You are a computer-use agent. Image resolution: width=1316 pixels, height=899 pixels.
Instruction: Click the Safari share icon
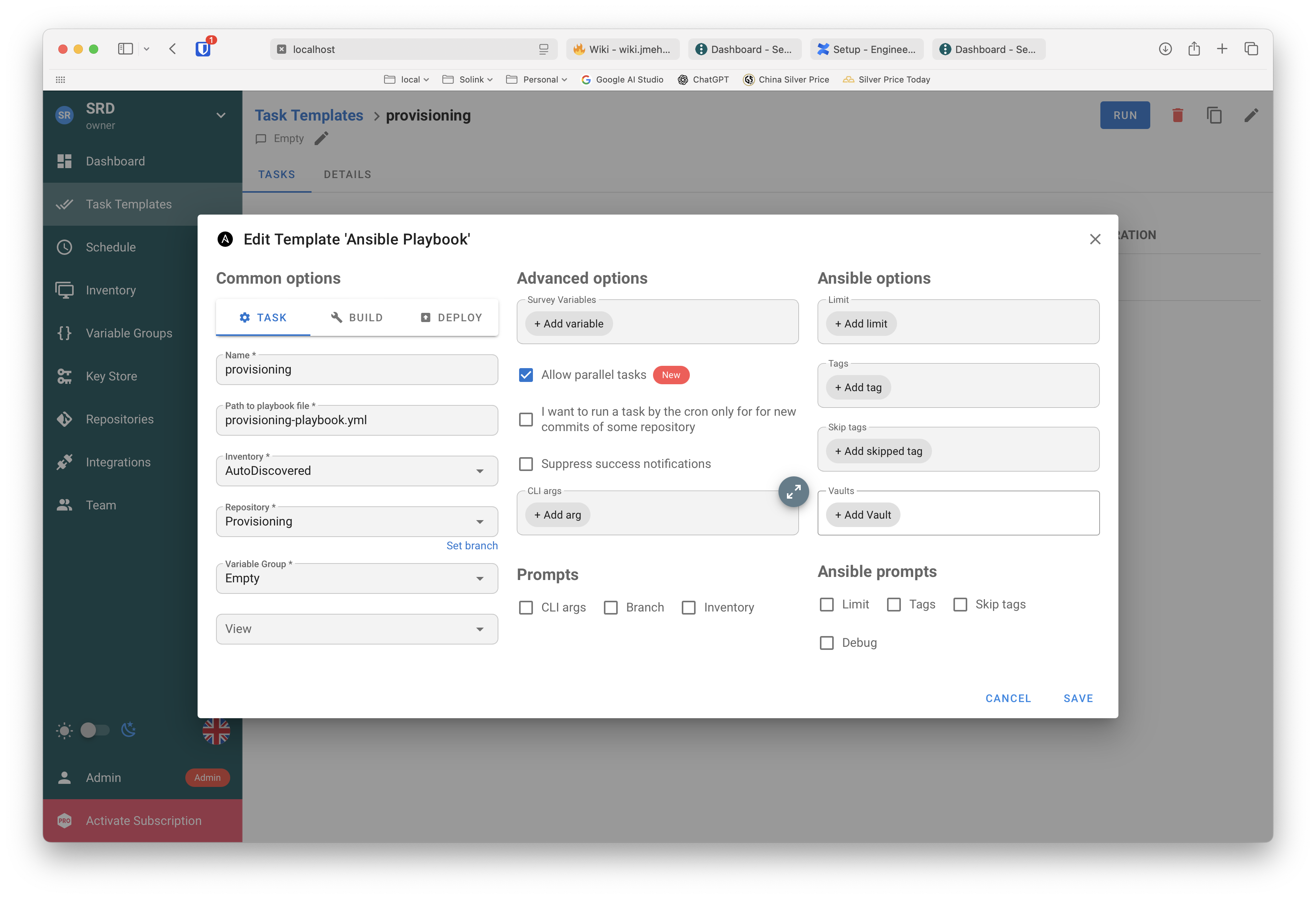coord(1194,49)
